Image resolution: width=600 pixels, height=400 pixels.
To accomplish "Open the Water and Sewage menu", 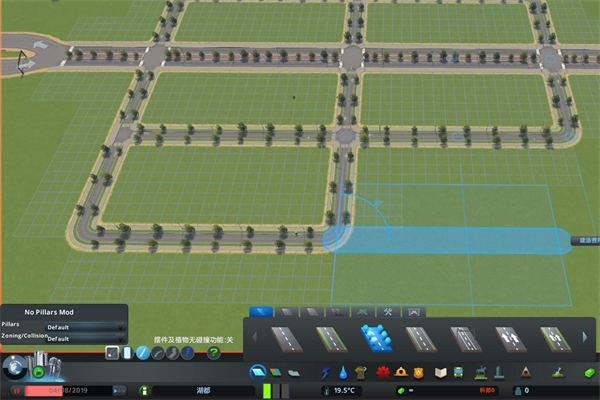I will click(x=343, y=372).
